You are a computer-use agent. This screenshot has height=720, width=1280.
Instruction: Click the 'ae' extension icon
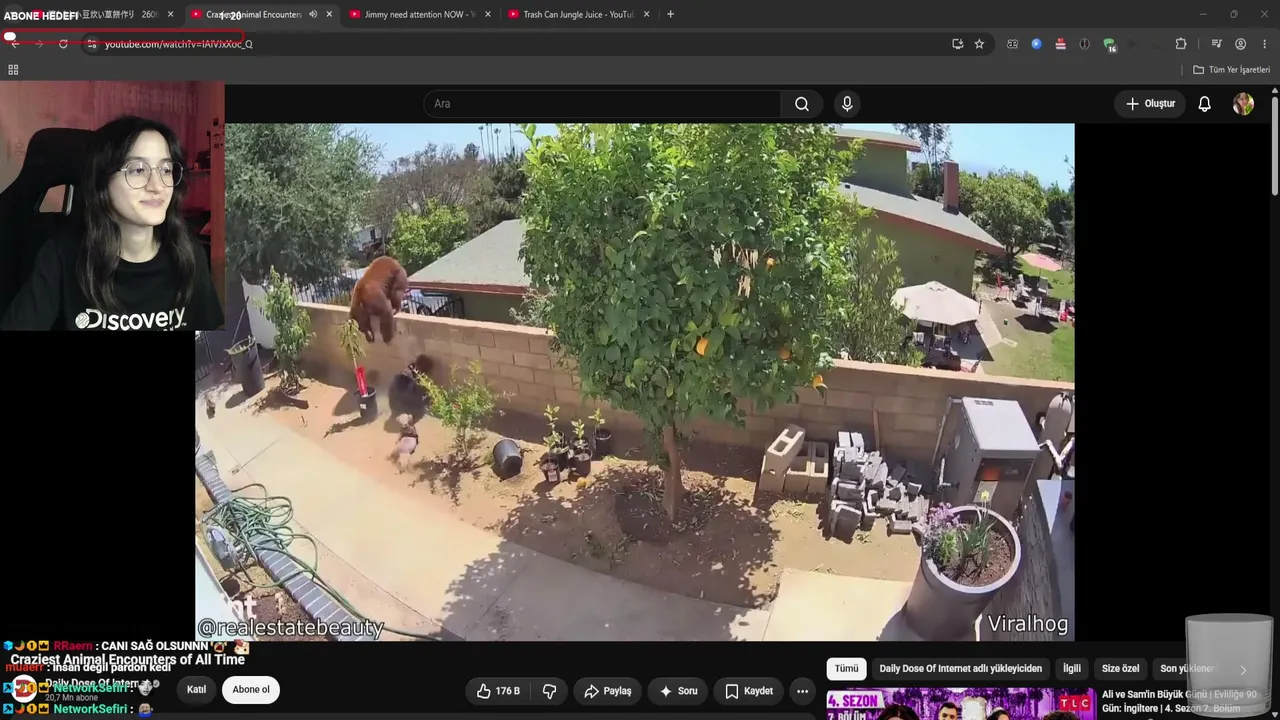pos(1012,44)
